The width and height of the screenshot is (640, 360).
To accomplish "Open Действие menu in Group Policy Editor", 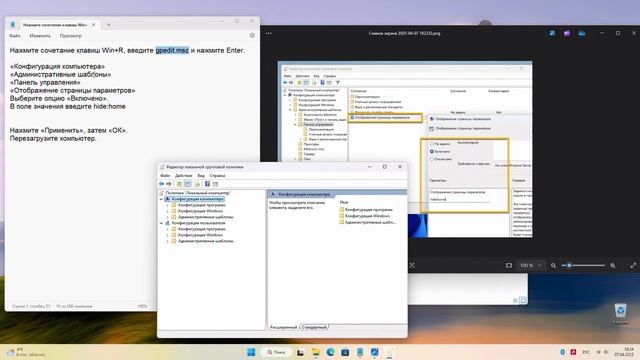I will point(183,176).
